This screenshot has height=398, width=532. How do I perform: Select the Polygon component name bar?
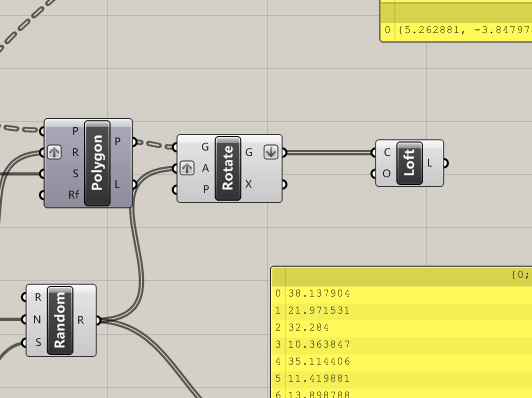[x=97, y=163]
